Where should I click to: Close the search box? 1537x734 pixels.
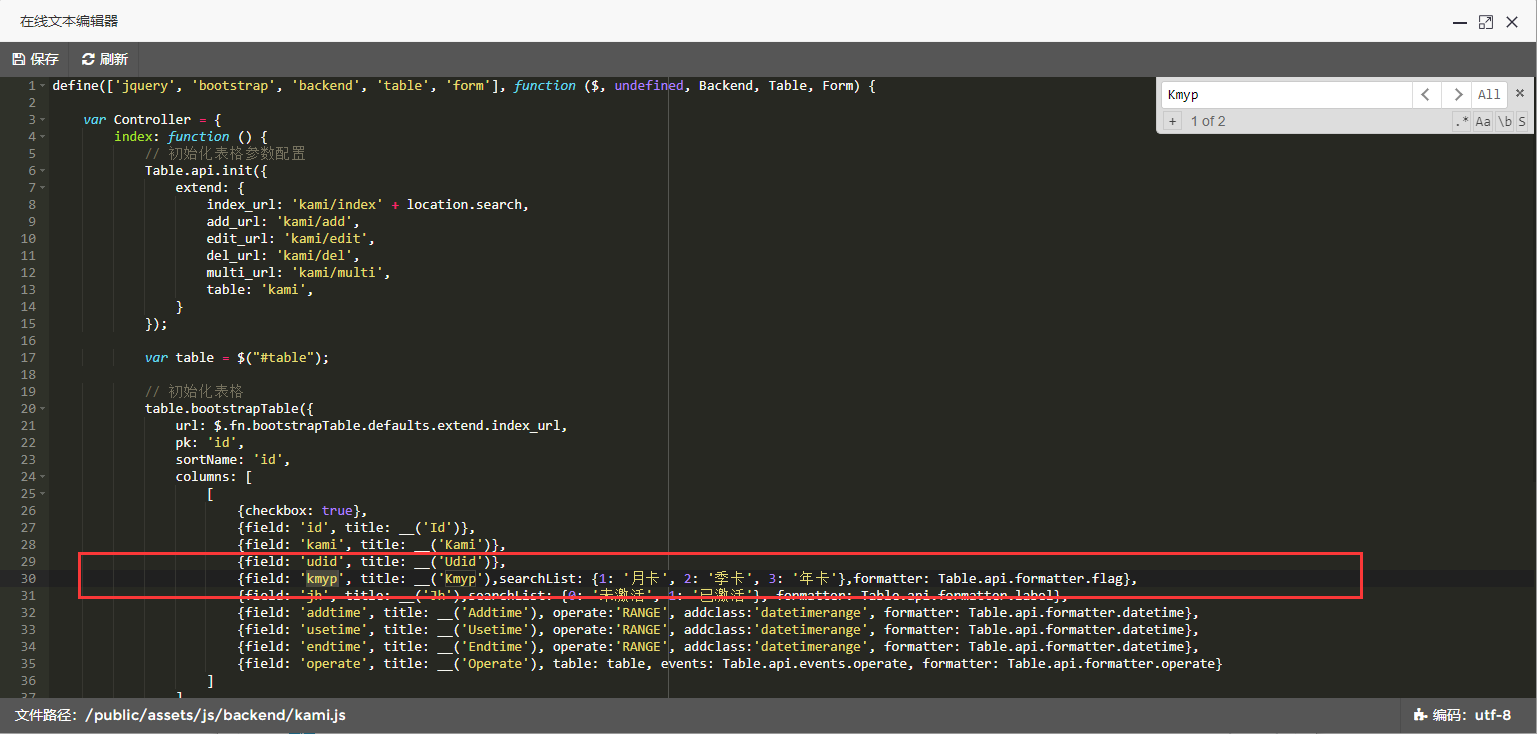point(1520,93)
